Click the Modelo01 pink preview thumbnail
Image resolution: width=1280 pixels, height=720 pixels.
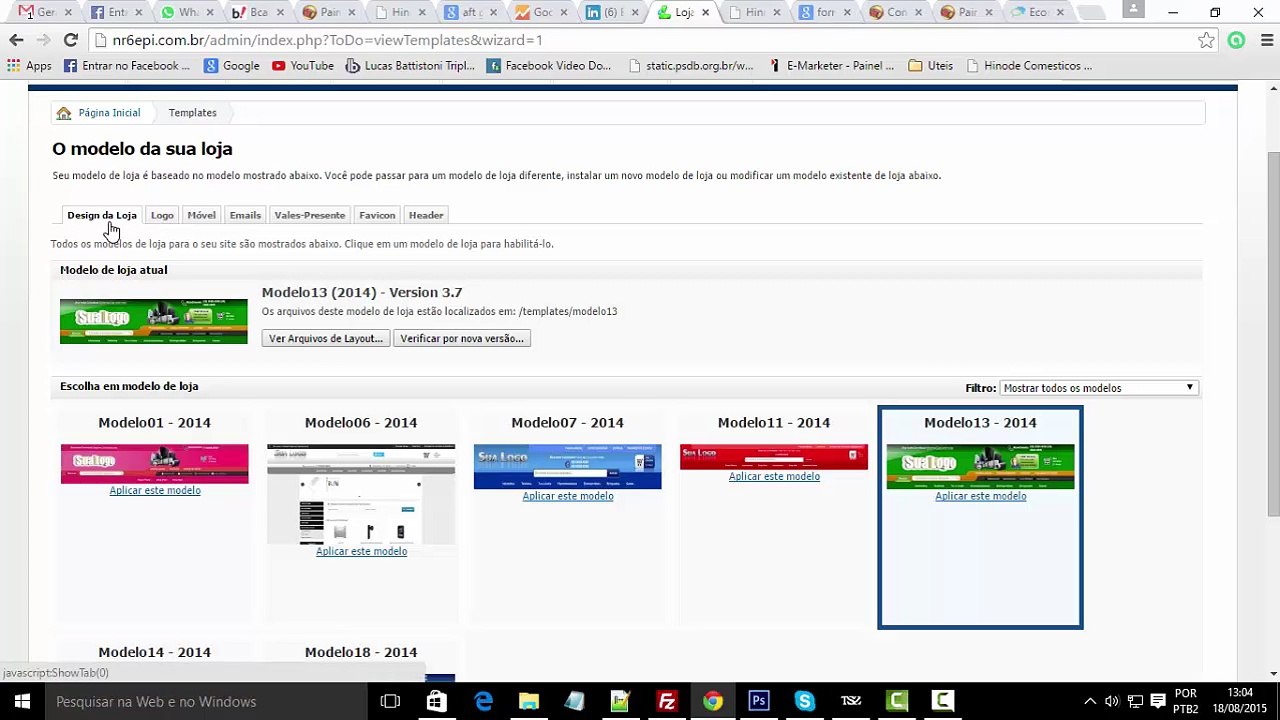pos(155,464)
